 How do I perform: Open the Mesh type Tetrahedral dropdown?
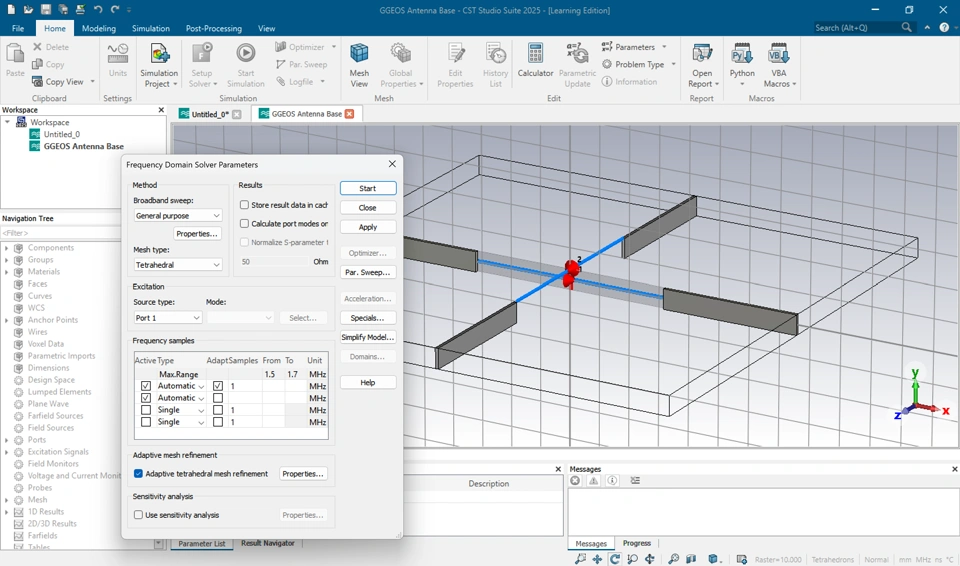(178, 265)
